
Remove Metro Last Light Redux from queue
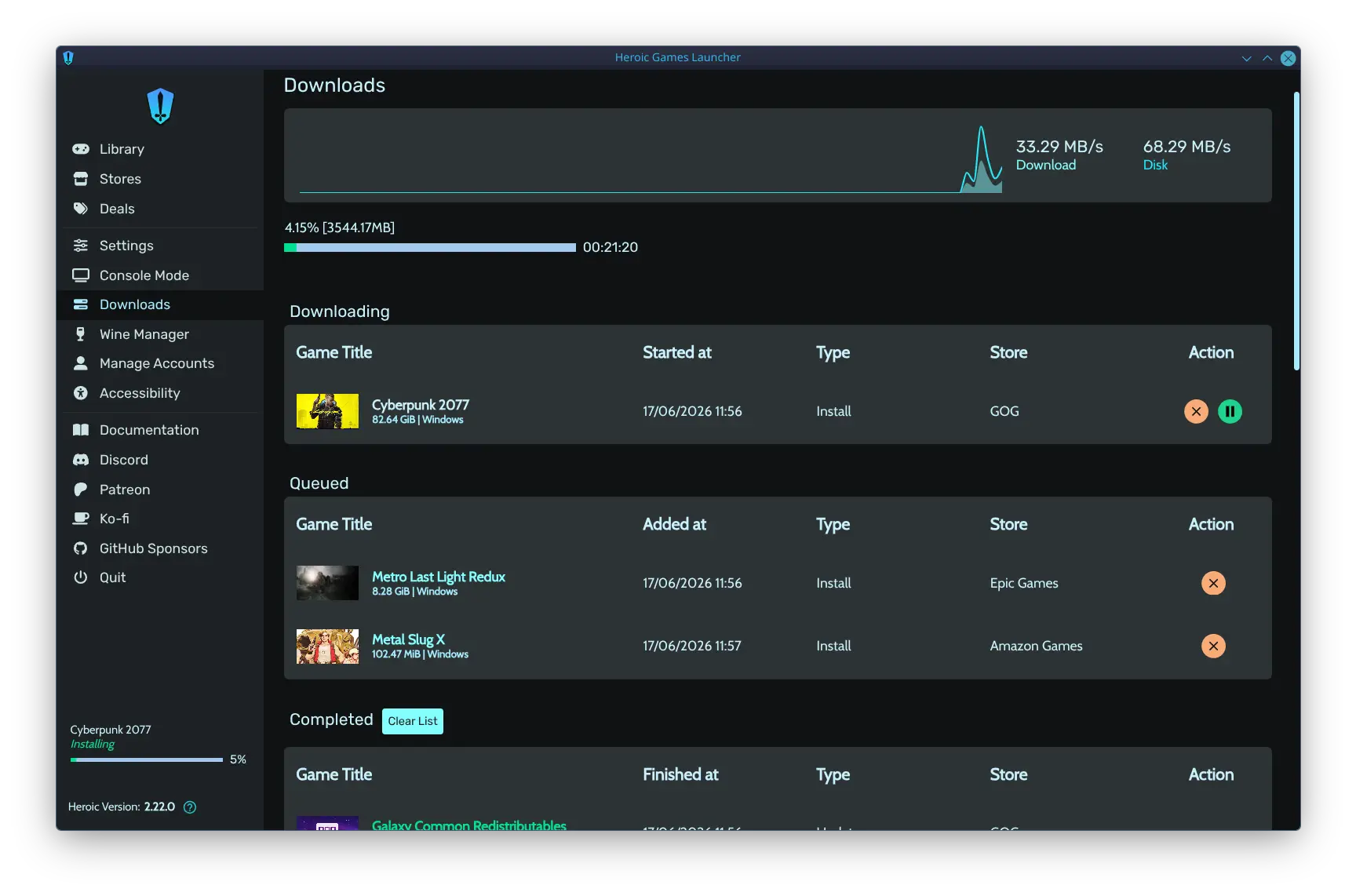click(x=1213, y=583)
